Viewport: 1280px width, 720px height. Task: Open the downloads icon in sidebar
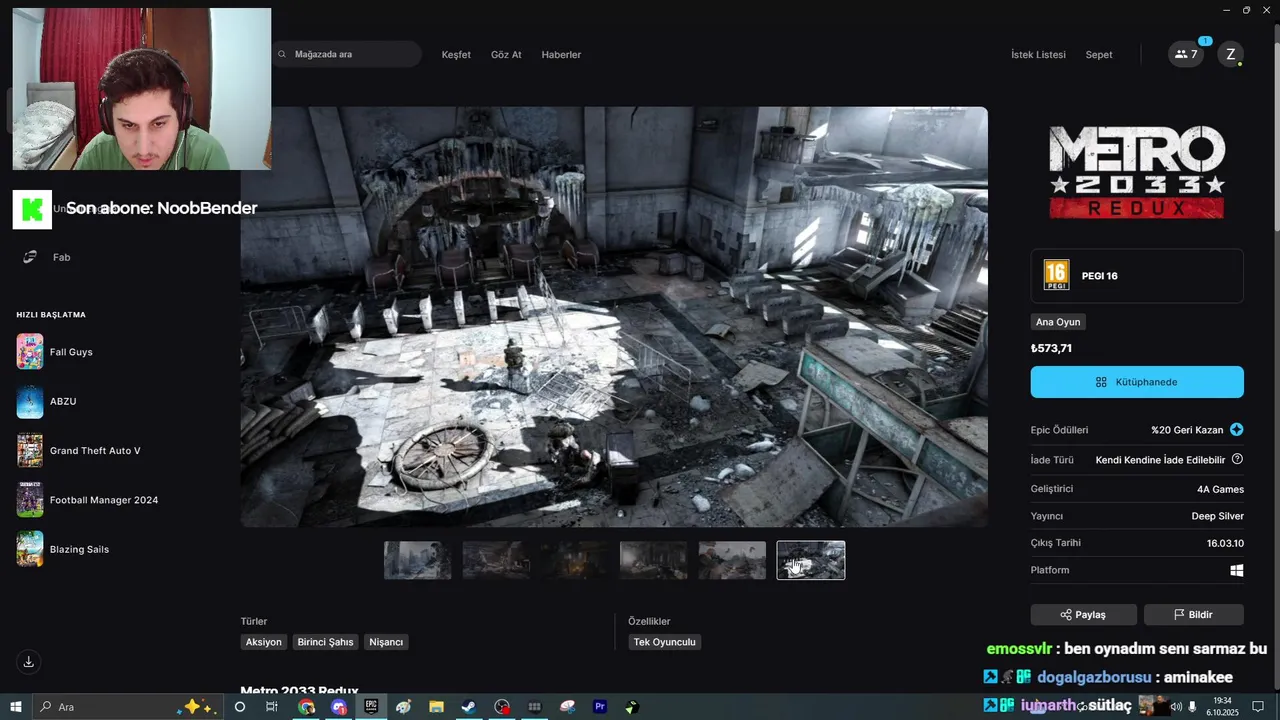[28, 662]
